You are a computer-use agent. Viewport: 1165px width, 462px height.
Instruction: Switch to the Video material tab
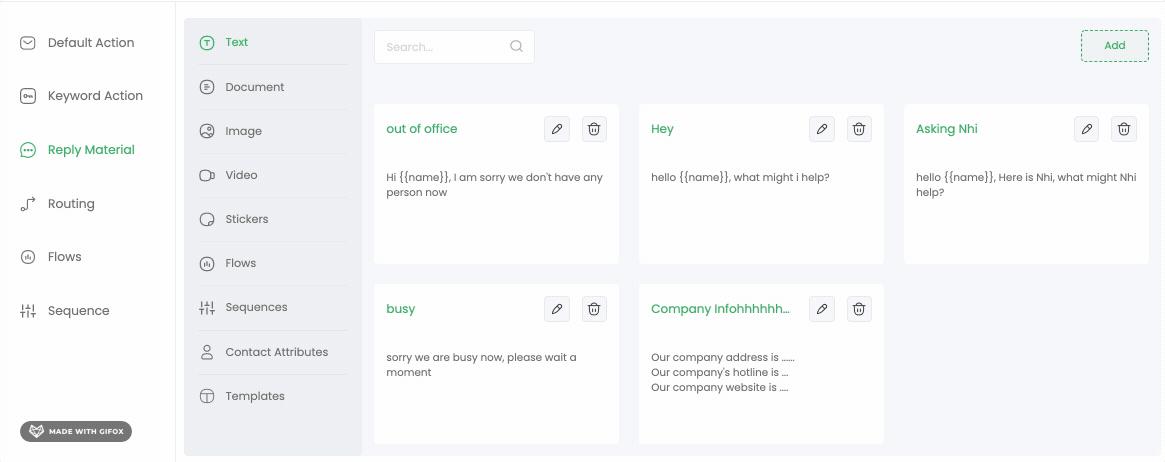click(x=273, y=175)
